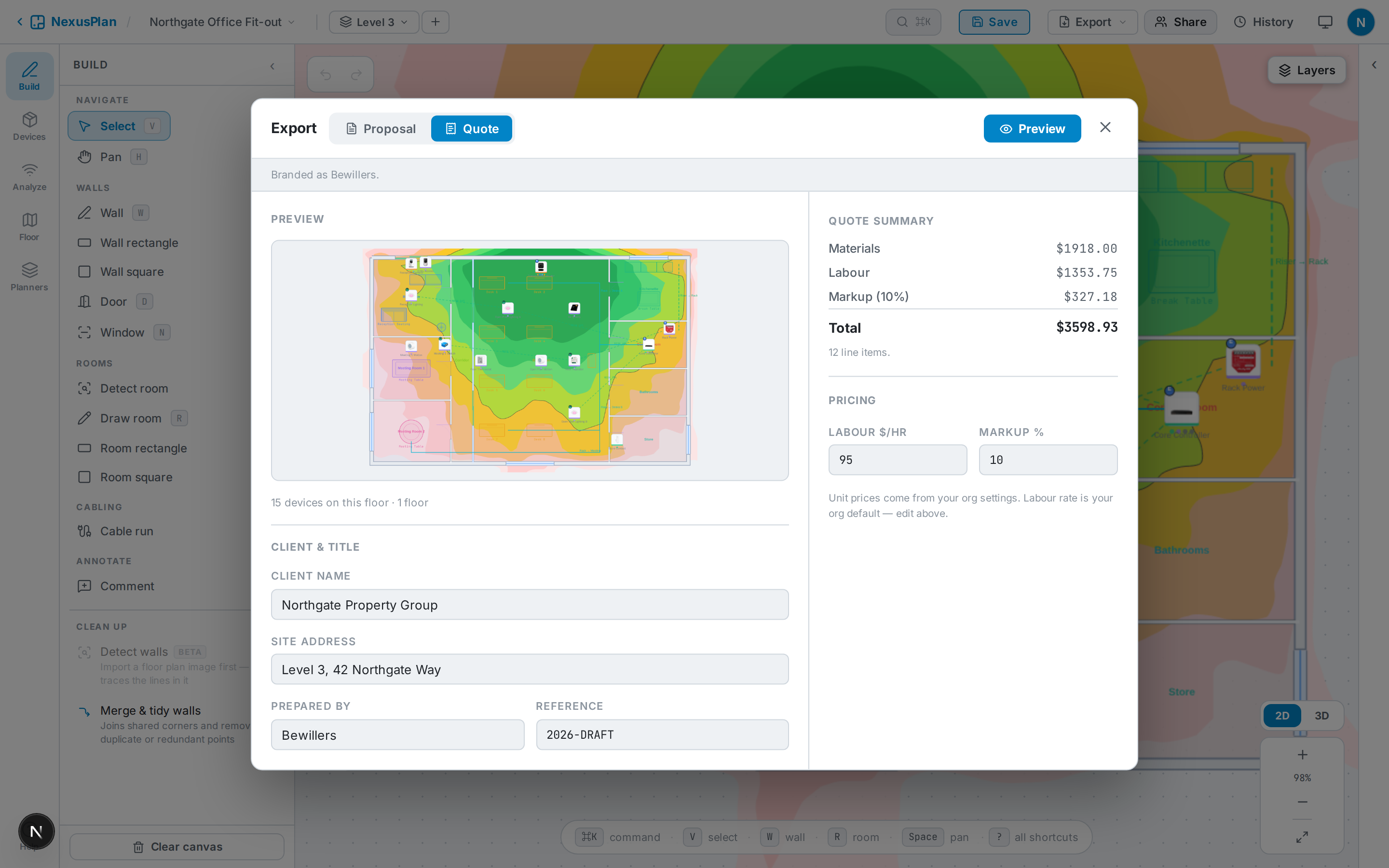1389x868 pixels.
Task: Click the Clear canvas button
Action: pos(177,847)
